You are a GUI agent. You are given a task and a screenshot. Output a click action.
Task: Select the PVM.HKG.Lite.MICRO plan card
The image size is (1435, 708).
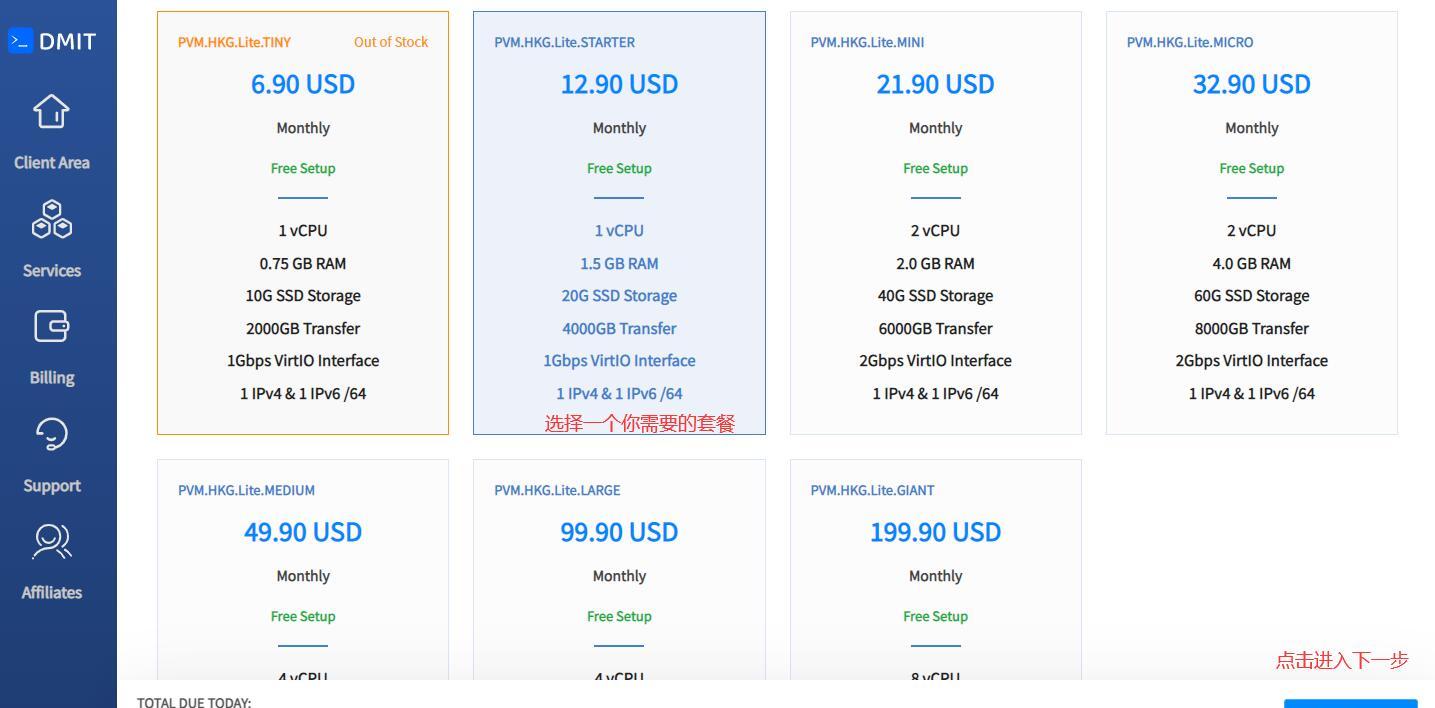(x=1252, y=223)
